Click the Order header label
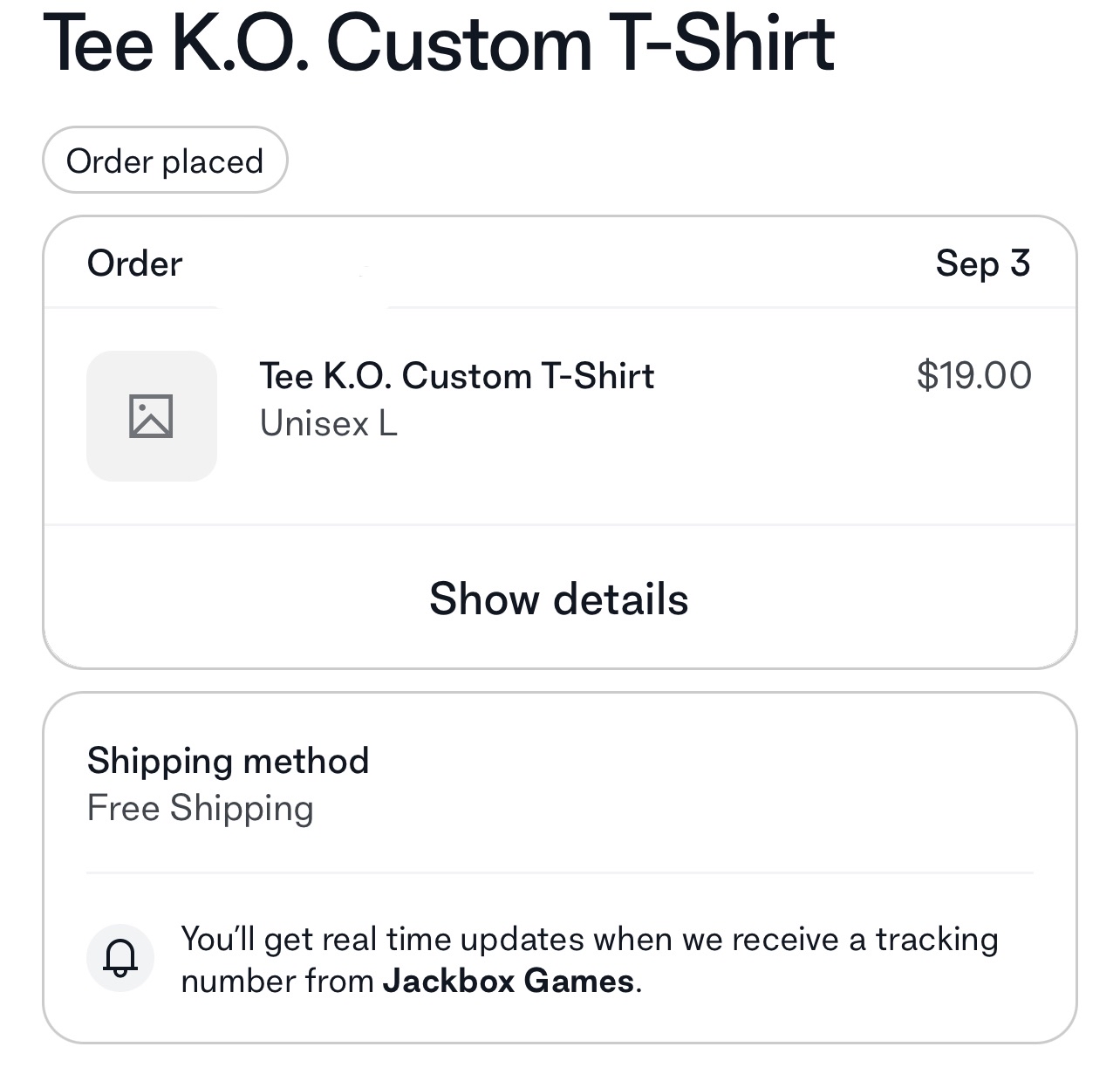This screenshot has height=1081, width=1120. (135, 263)
